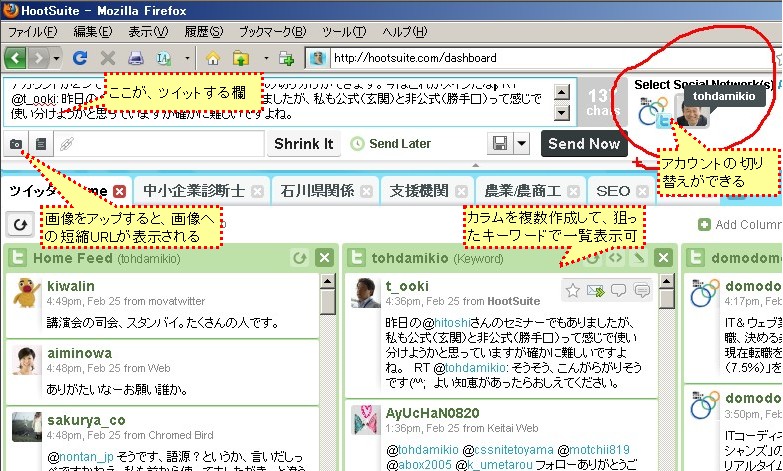Open kiwalin's profile name link
The image size is (783, 471).
[70, 286]
